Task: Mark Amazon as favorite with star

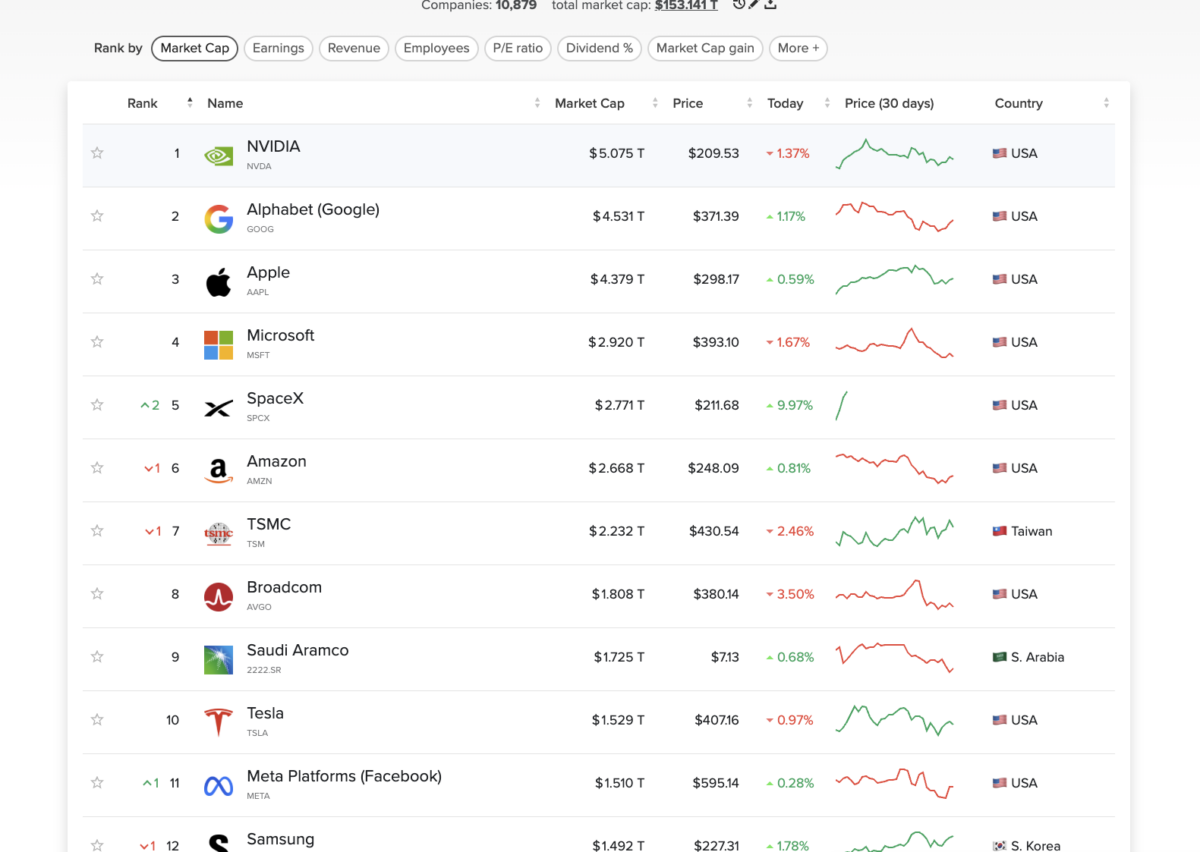Action: [x=97, y=468]
